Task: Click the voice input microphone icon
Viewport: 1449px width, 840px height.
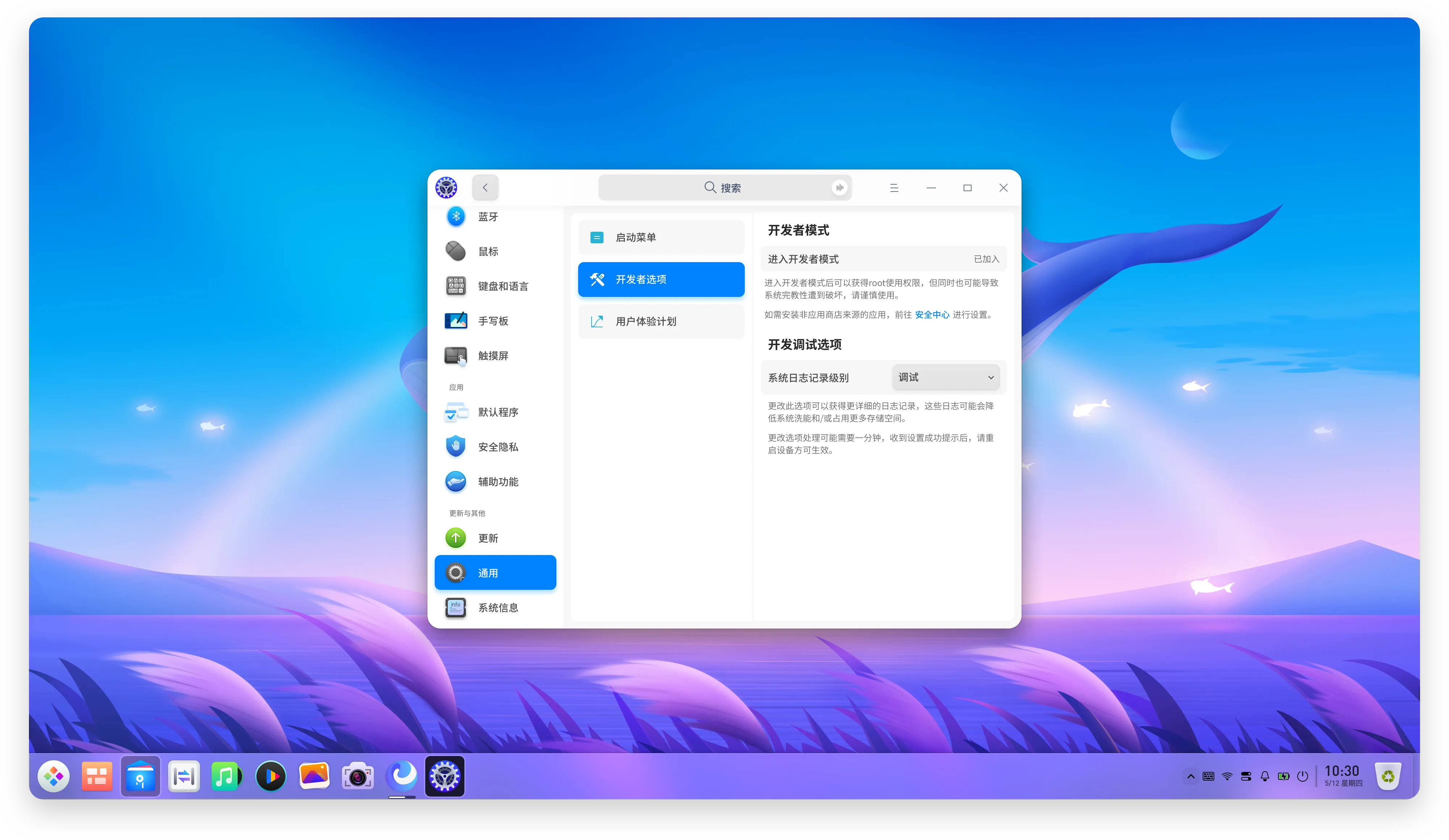Action: (x=839, y=187)
